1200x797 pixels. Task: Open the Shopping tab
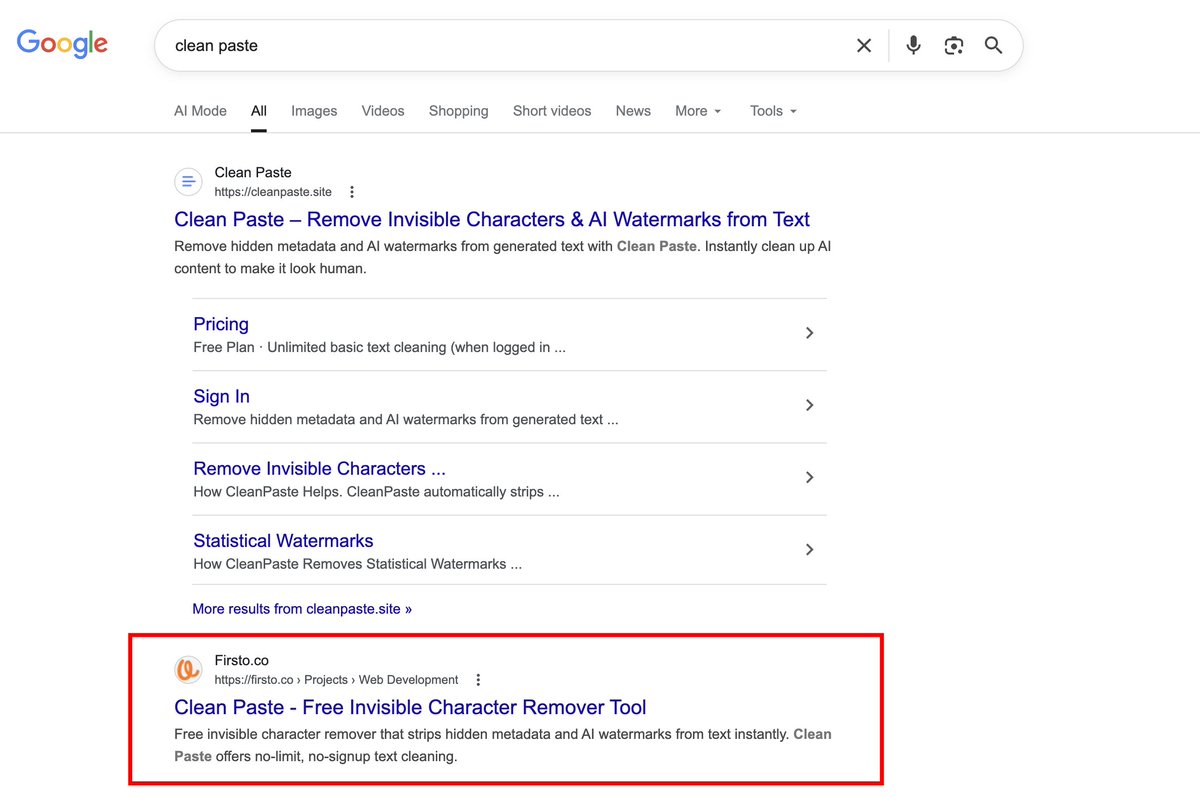459,111
